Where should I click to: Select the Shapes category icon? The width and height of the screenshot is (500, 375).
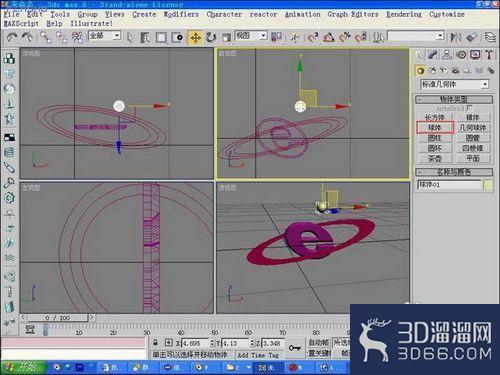point(432,71)
